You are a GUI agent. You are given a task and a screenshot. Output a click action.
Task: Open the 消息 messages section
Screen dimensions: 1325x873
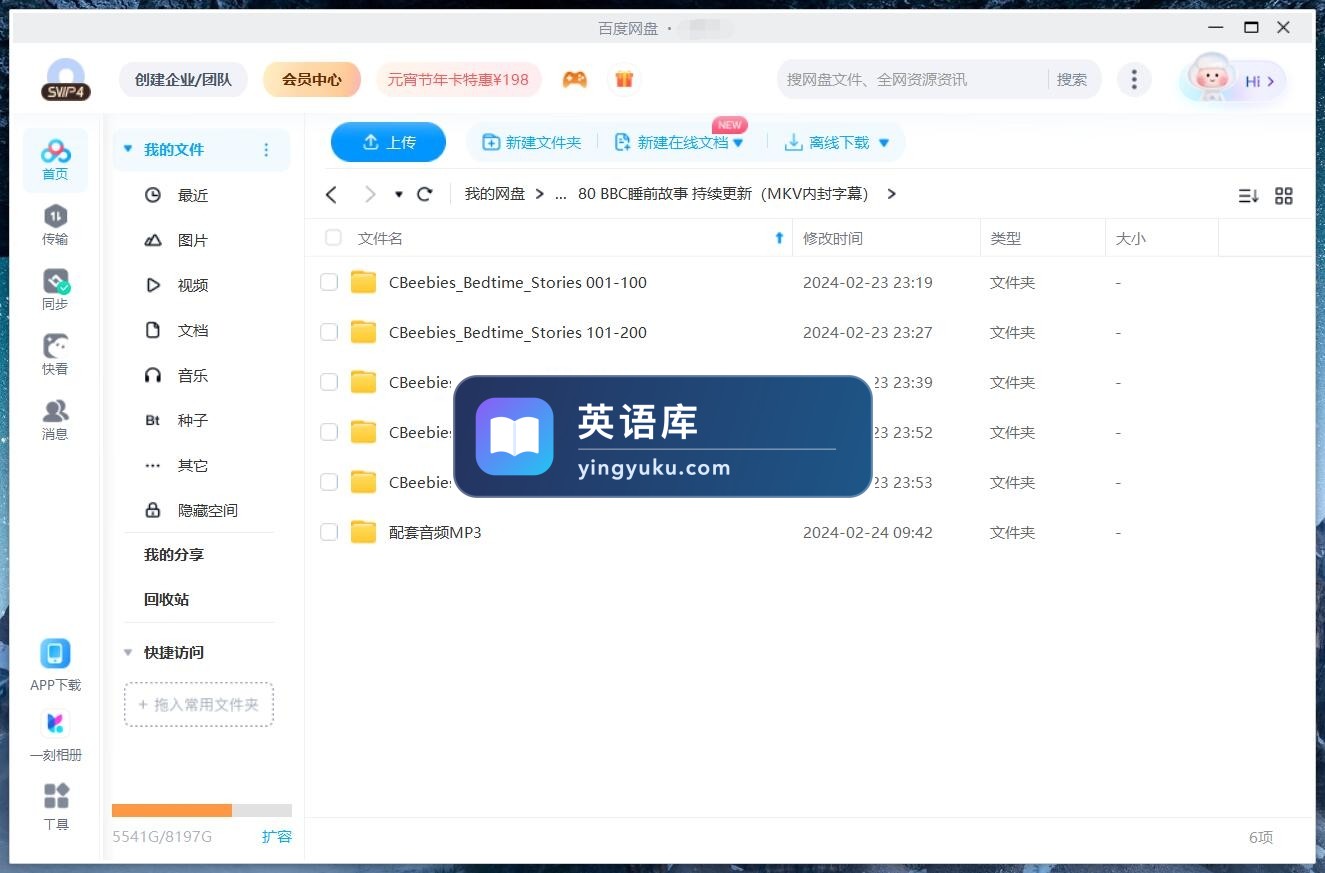[x=55, y=420]
